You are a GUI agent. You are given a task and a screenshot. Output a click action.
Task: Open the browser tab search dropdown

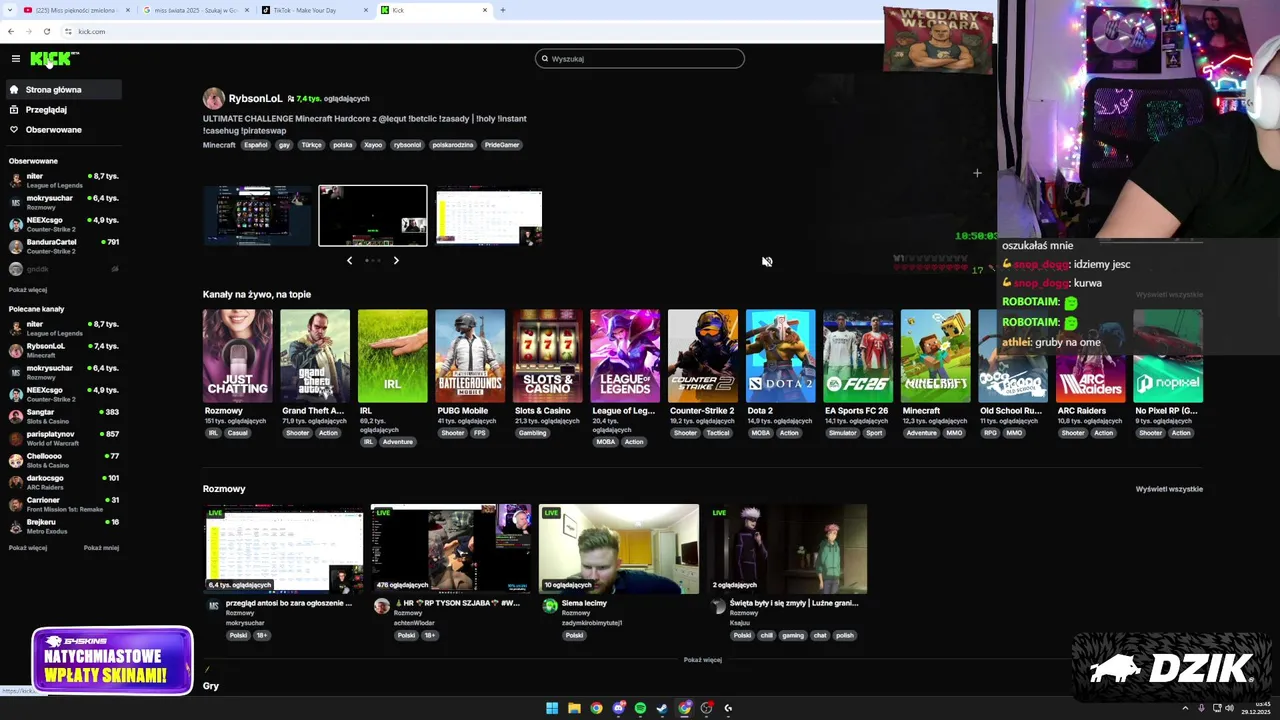tap(9, 10)
